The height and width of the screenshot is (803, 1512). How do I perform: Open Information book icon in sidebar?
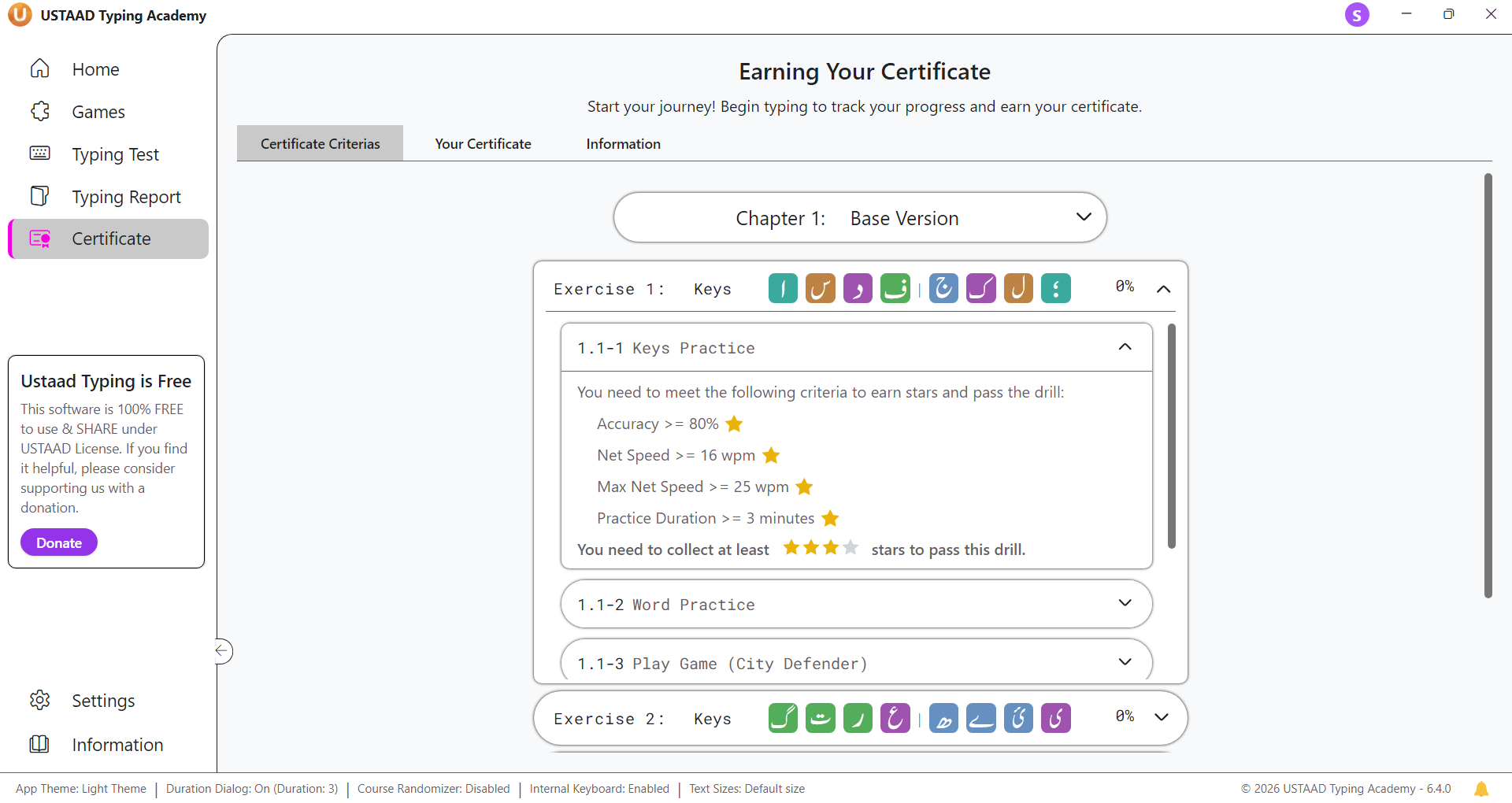[x=39, y=744]
